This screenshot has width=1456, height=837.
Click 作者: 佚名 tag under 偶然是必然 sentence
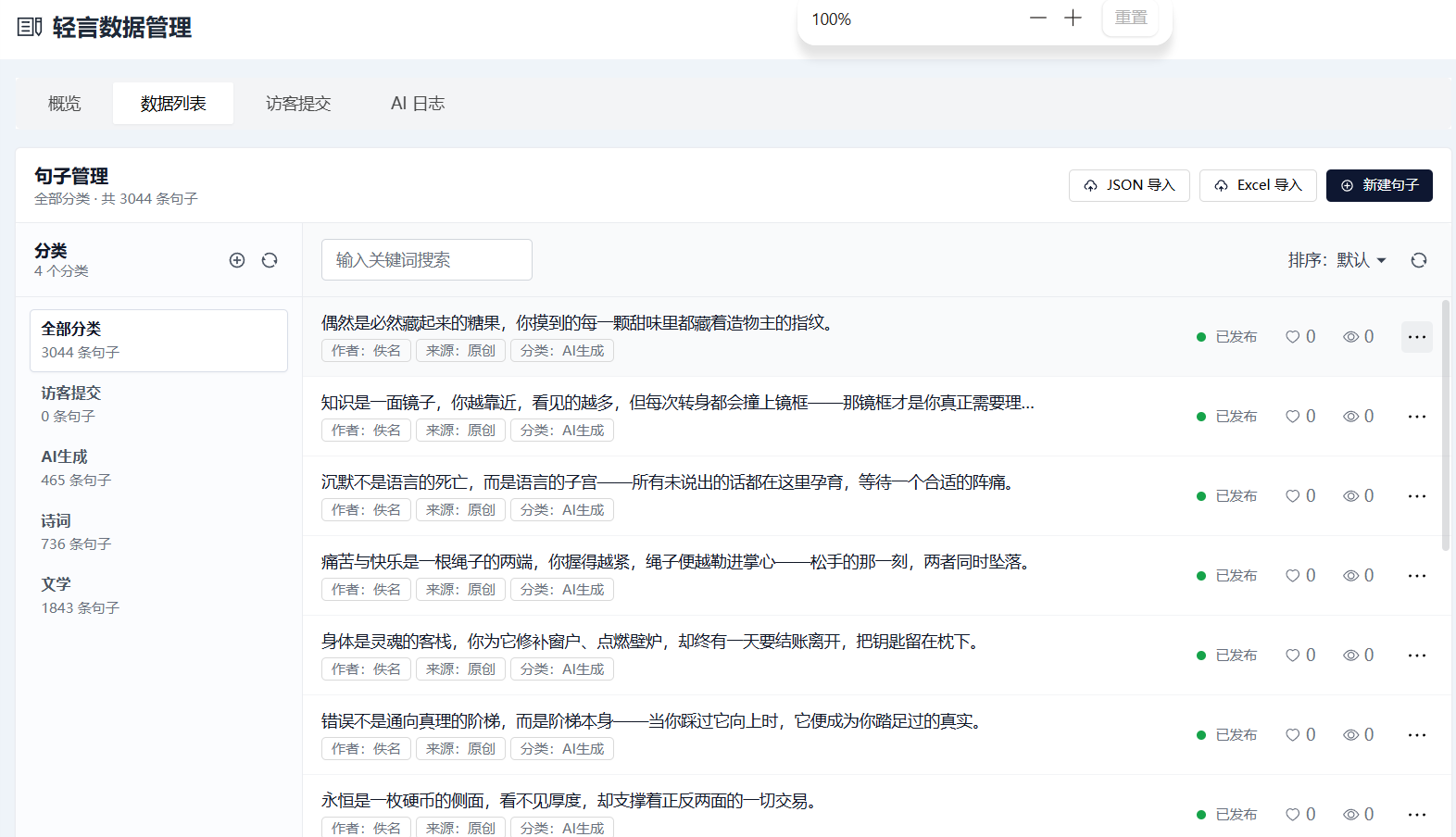[366, 351]
